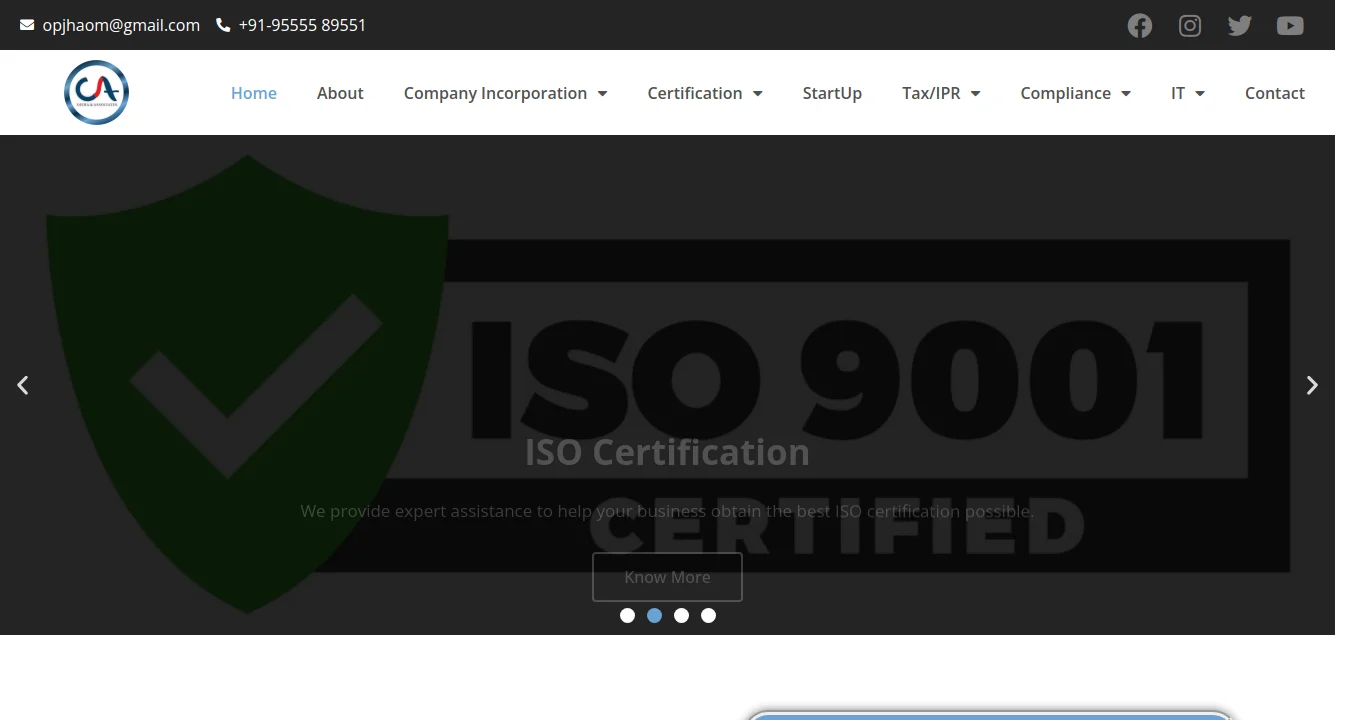Open the Facebook social icon

pyautogui.click(x=1139, y=26)
